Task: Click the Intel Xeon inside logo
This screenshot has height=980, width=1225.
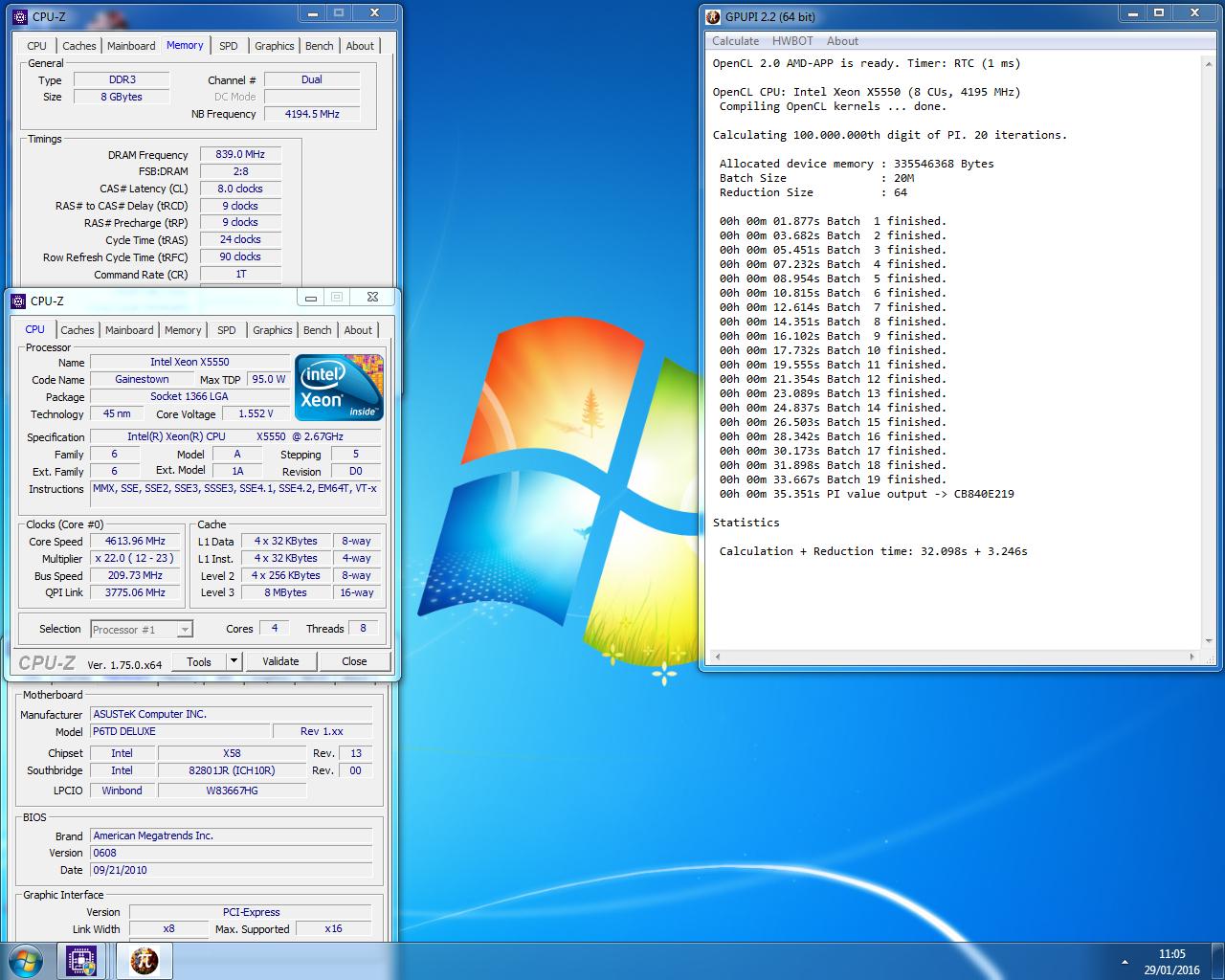Action: [x=339, y=387]
